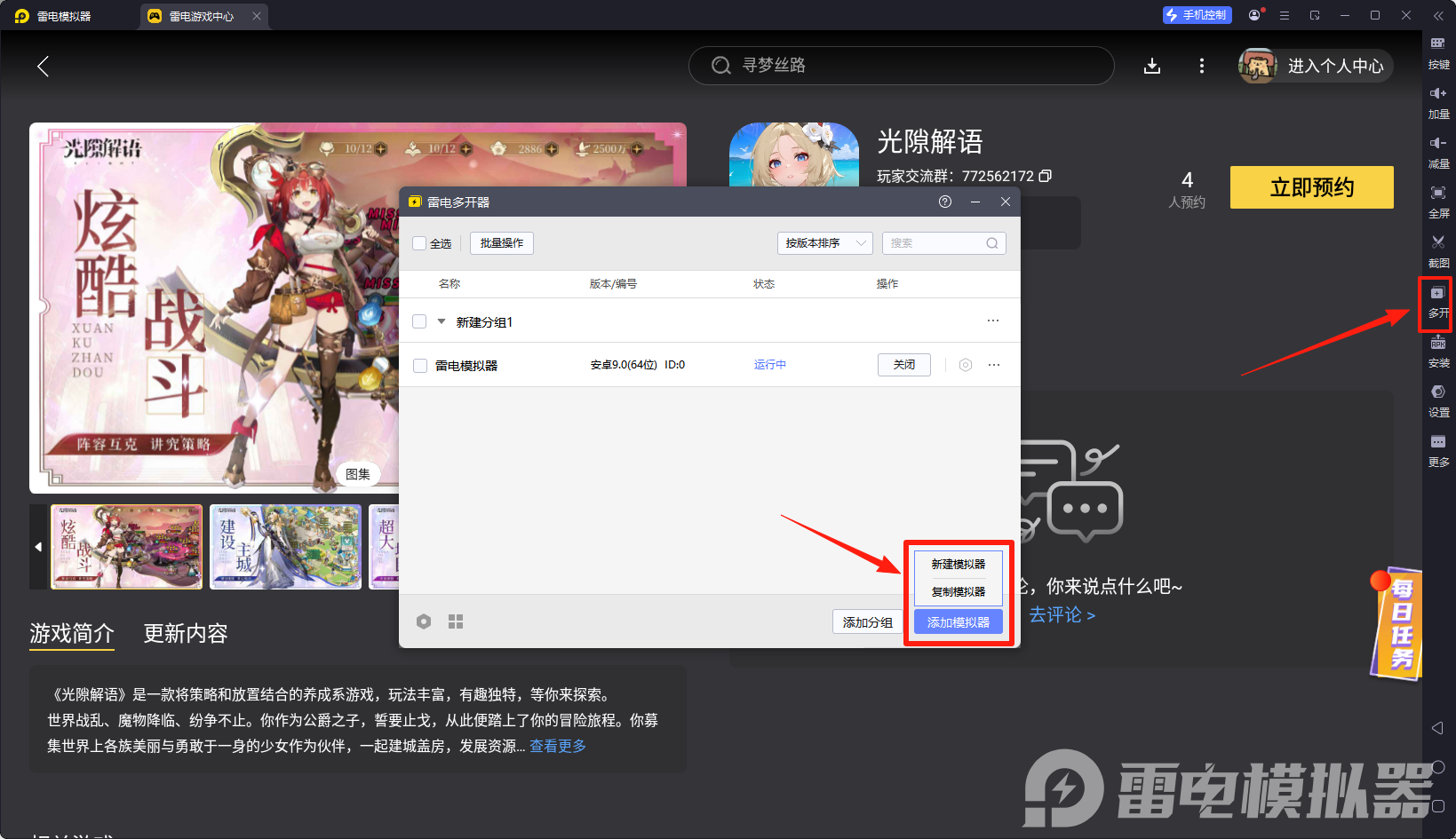Select the 建设主城 screenshot thumbnail
Viewport: 1456px width, 839px height.
pos(285,547)
